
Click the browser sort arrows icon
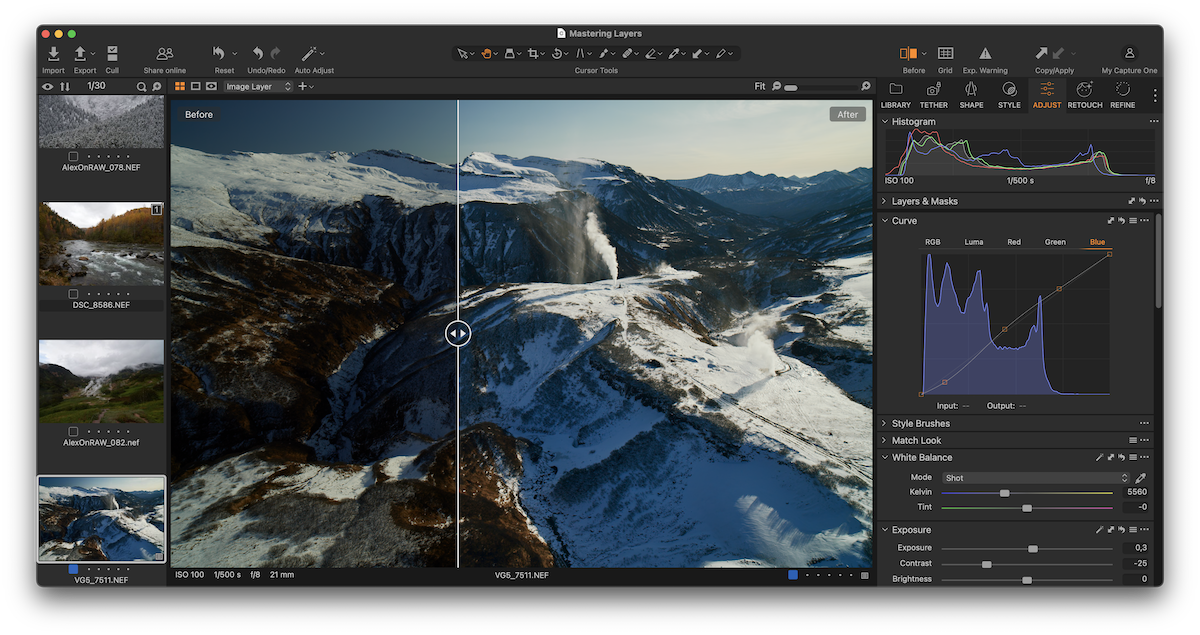pyautogui.click(x=65, y=87)
